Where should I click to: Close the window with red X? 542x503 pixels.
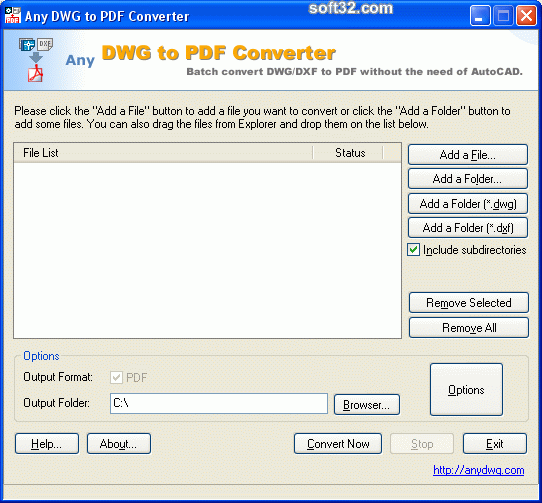(x=526, y=16)
